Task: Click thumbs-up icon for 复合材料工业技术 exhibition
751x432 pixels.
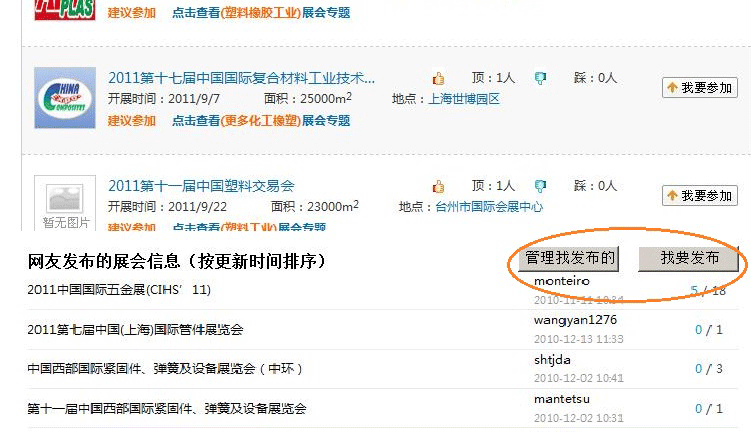Action: pyautogui.click(x=438, y=78)
